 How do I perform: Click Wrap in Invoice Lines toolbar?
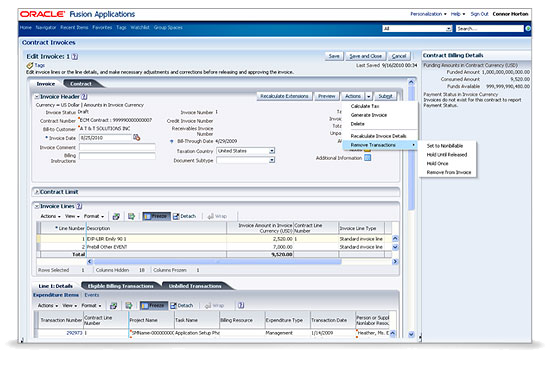[217, 216]
